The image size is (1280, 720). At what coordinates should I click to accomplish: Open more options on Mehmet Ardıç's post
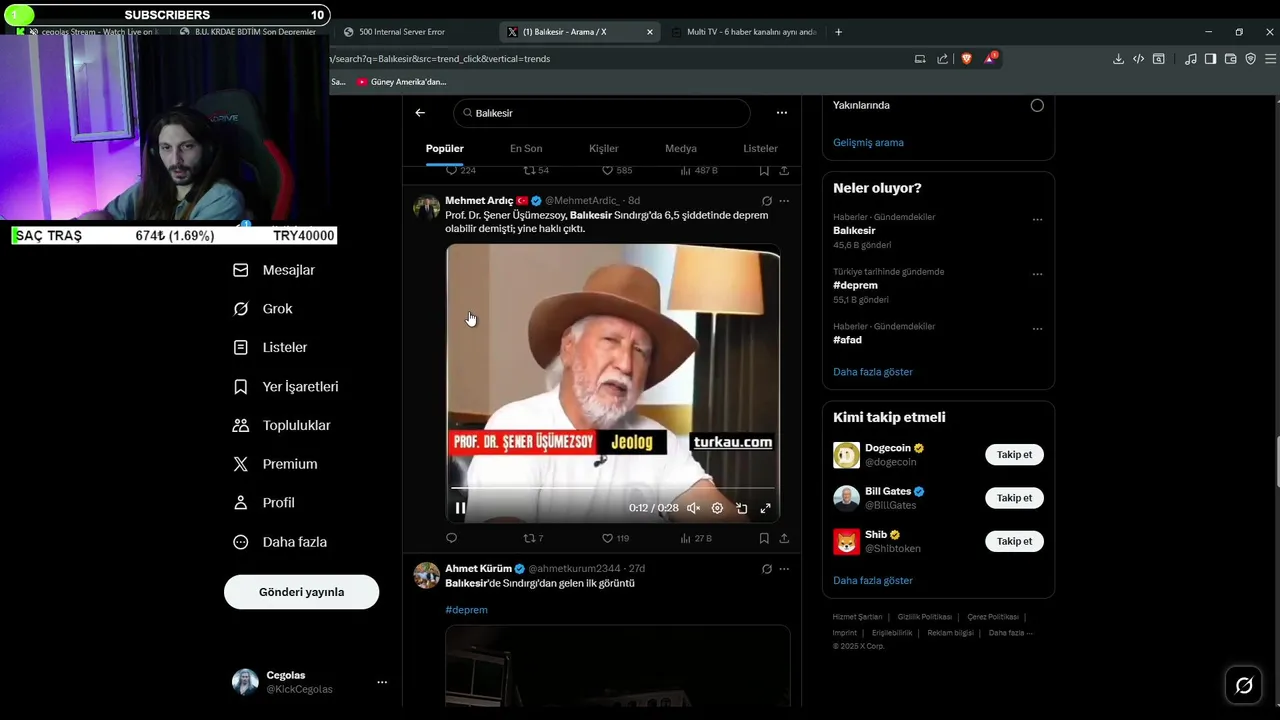tap(784, 201)
